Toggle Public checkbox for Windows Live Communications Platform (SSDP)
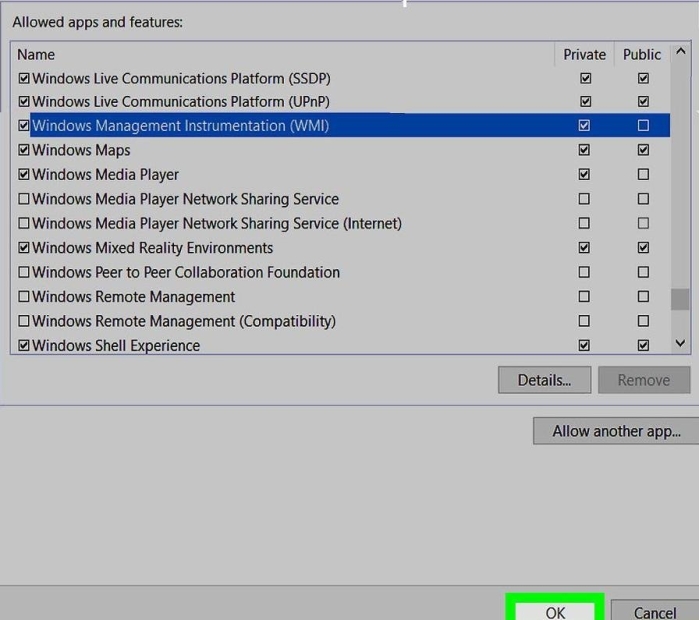Viewport: 699px width, 620px height. (x=643, y=79)
